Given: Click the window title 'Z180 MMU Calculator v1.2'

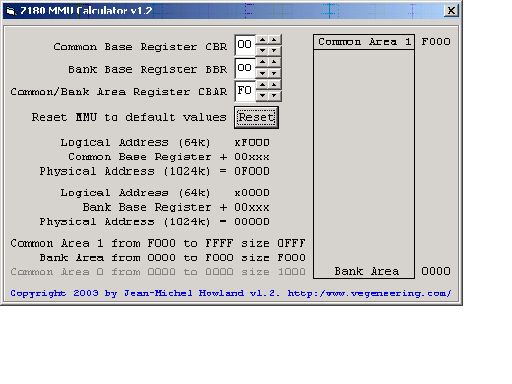Looking at the screenshot, I should (86, 11).
